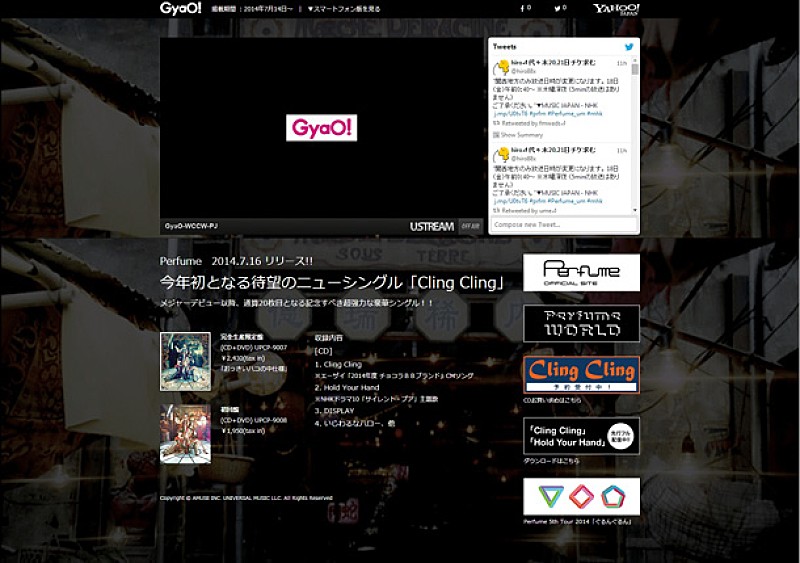Select the limited edition album cover thumbnail
The image size is (800, 563).
pyautogui.click(x=178, y=361)
